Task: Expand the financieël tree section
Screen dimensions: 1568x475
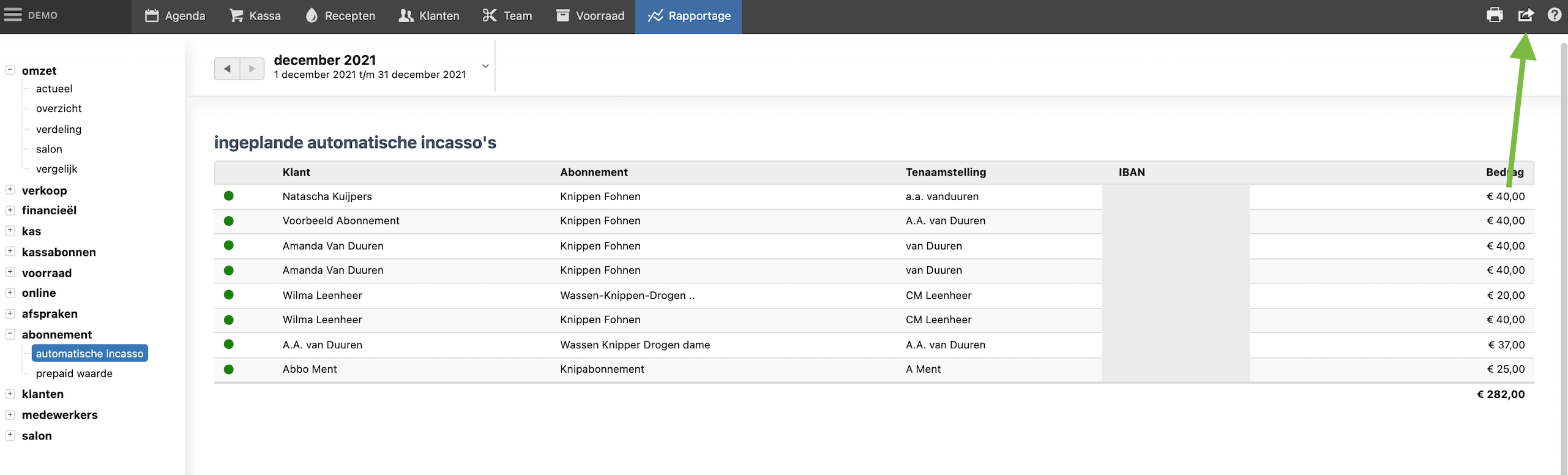Action: [10, 210]
